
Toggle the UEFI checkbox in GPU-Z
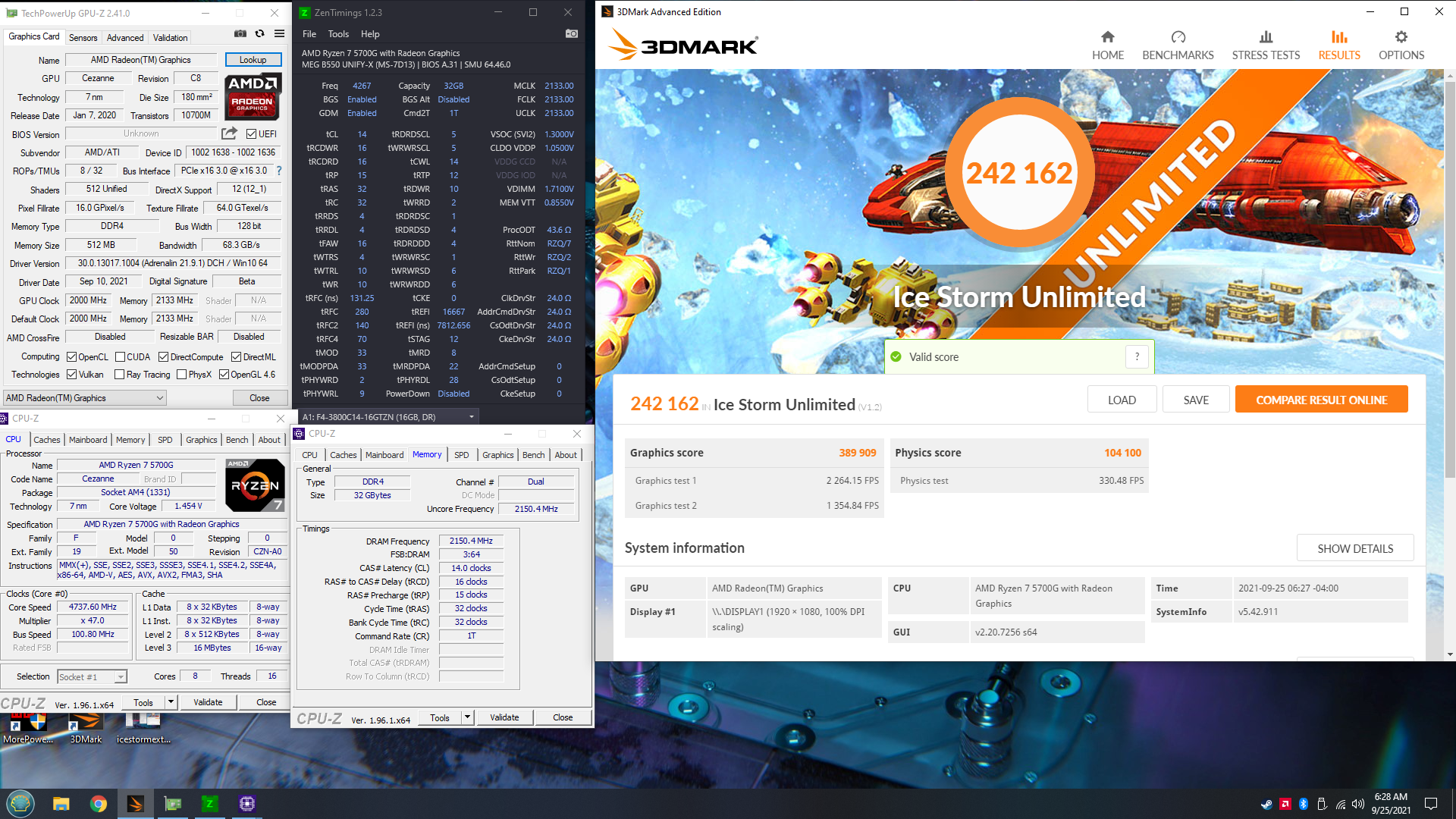tap(252, 134)
